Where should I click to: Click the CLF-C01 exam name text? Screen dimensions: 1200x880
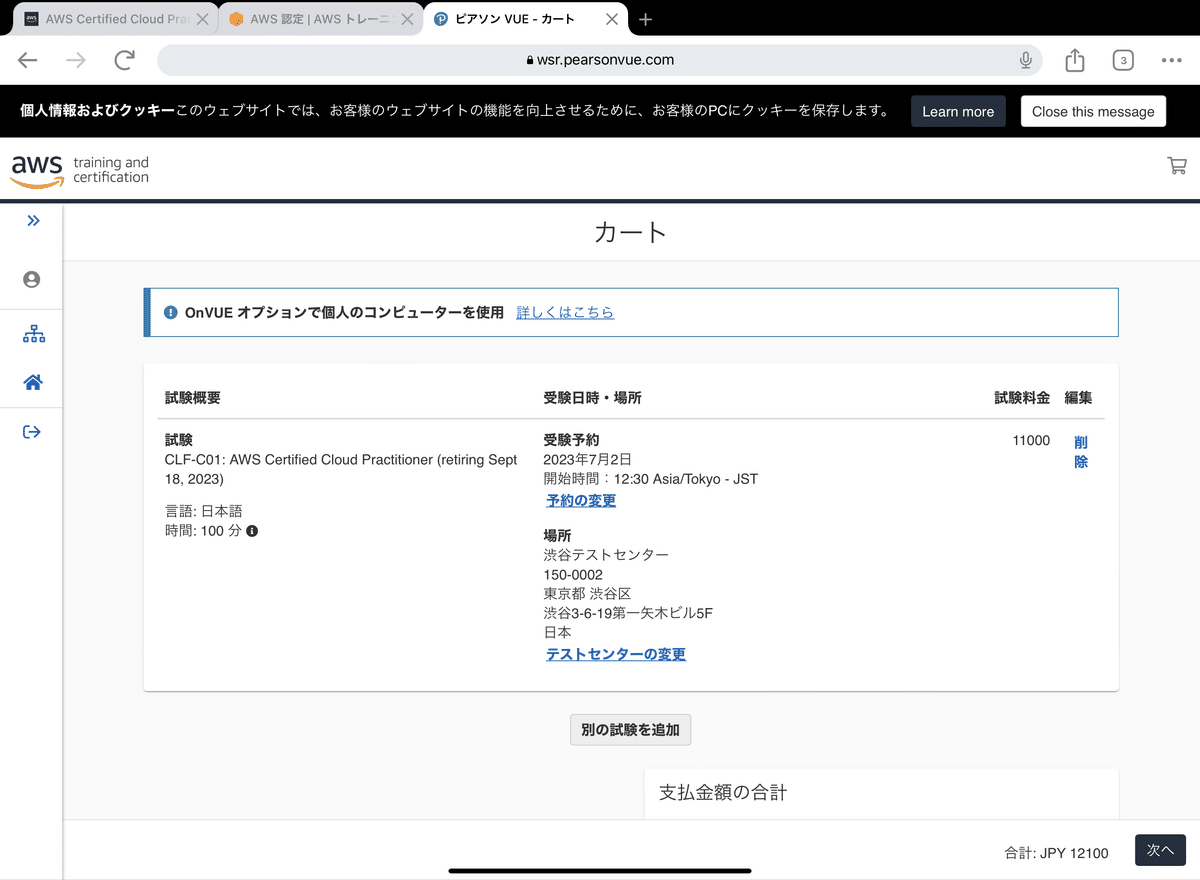[x=341, y=469]
